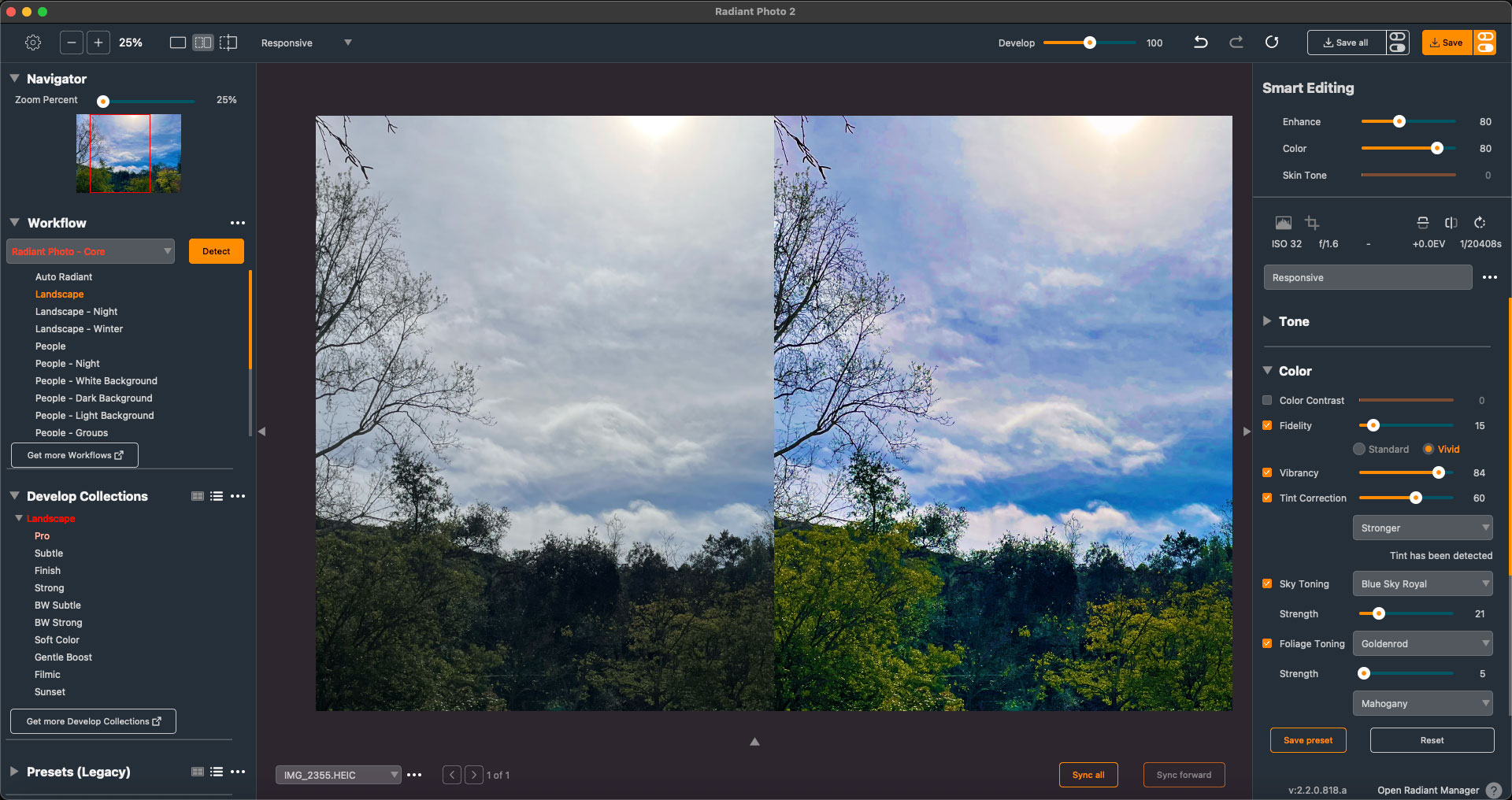Click the Detect button
Viewport: 1512px width, 800px height.
coord(216,251)
